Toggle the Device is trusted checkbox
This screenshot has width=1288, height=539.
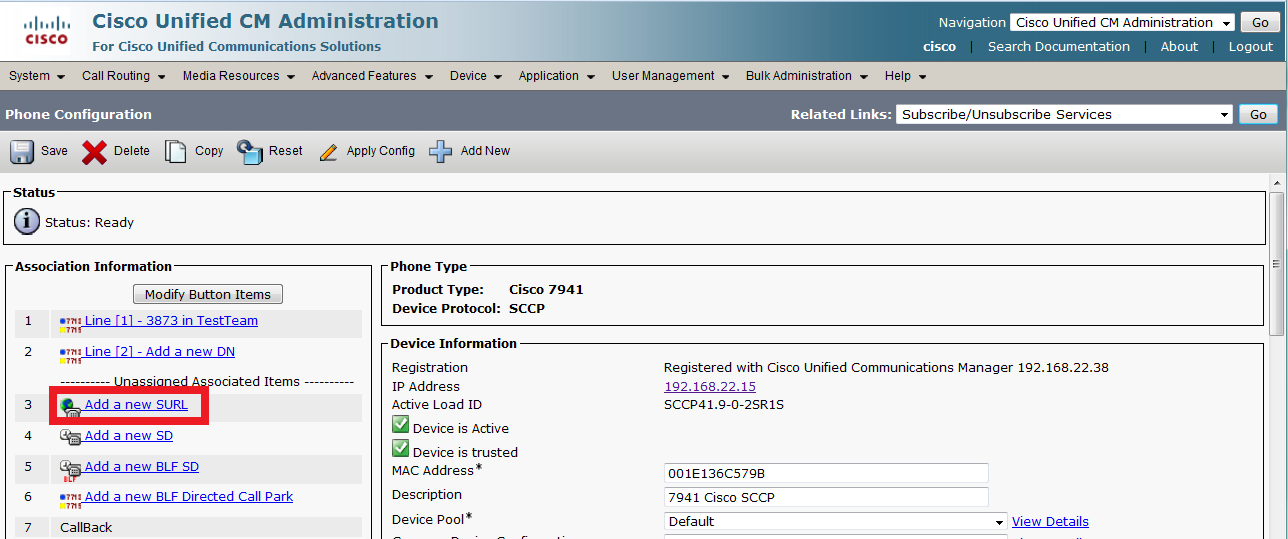pyautogui.click(x=400, y=449)
